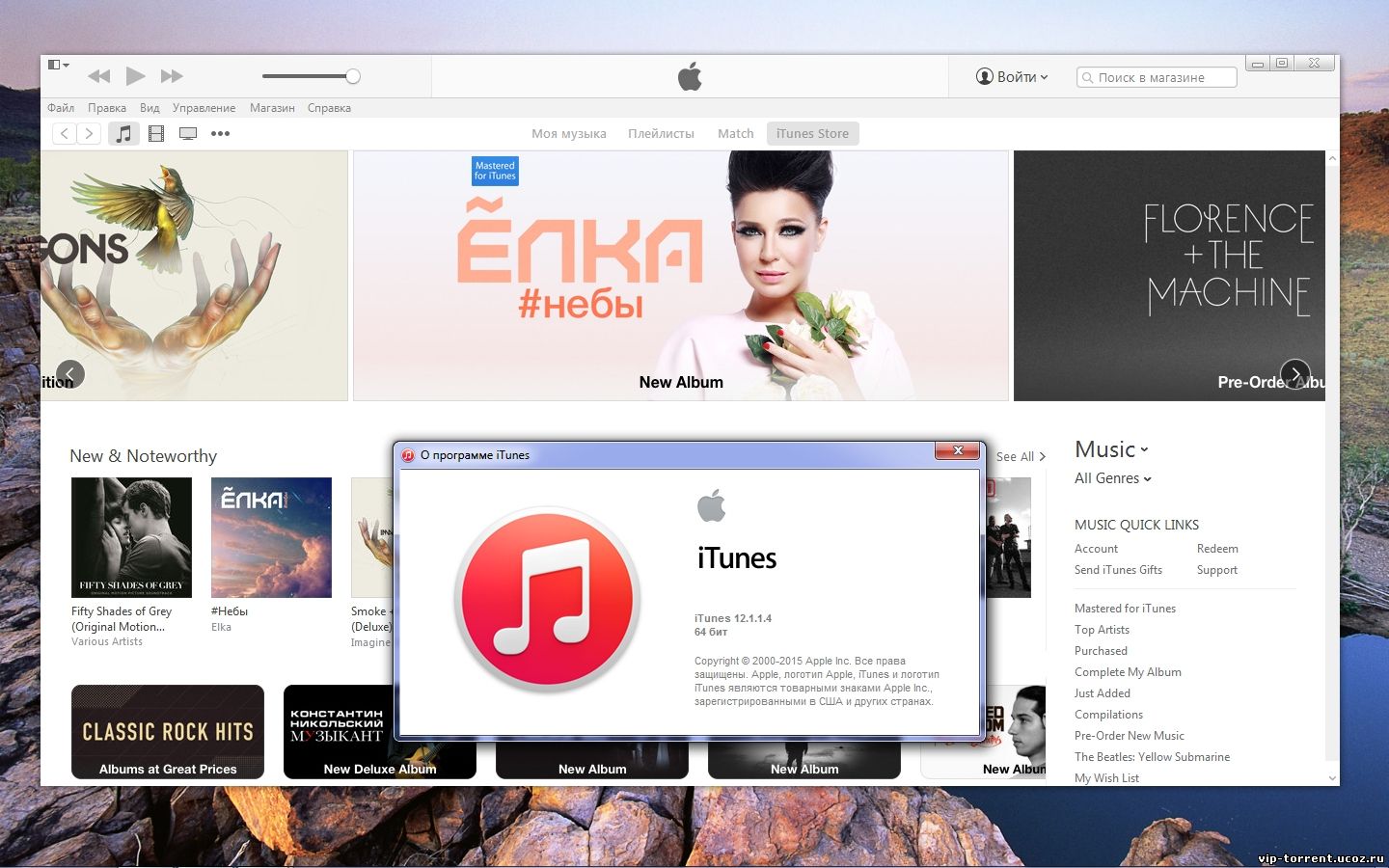Open the Pre-Order New Music link
Screen dimensions: 1389x868
(1130, 736)
